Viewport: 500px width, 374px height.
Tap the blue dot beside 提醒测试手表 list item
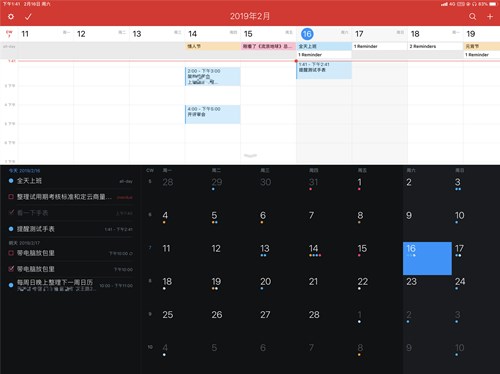(11, 229)
